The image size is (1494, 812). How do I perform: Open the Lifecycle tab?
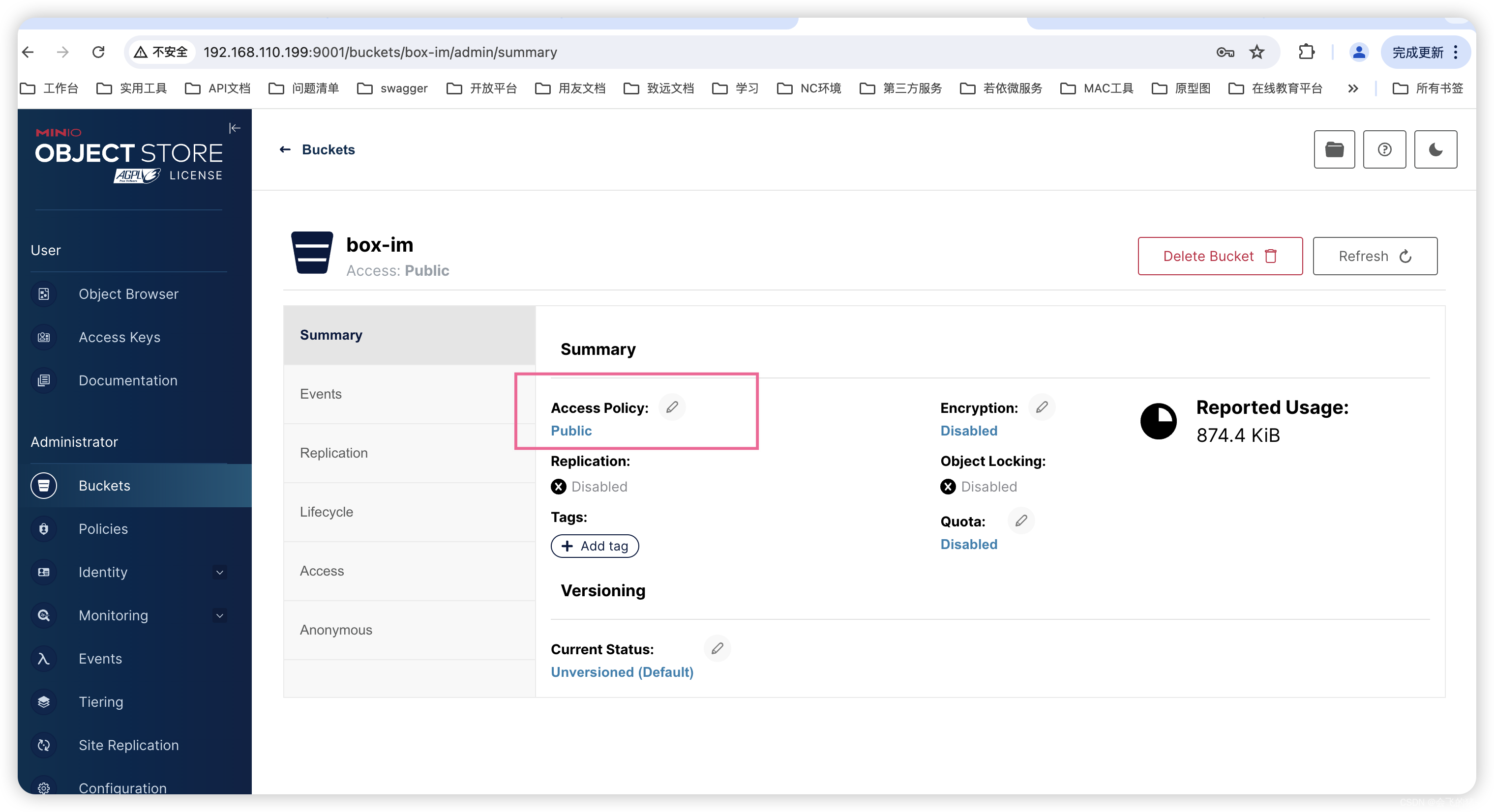coord(327,512)
